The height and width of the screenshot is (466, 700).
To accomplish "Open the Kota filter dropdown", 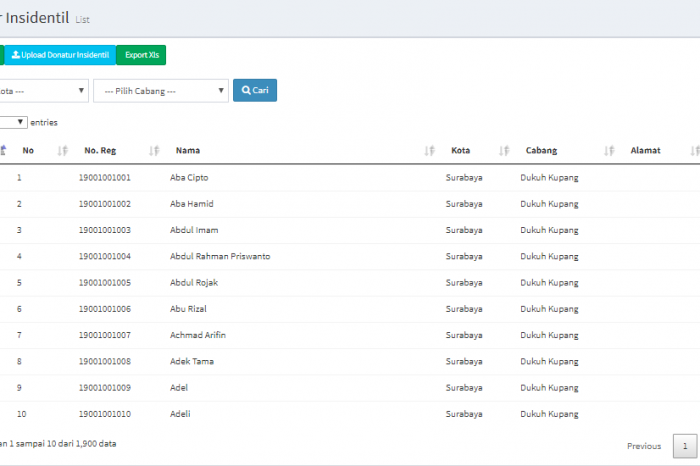I will click(x=44, y=91).
